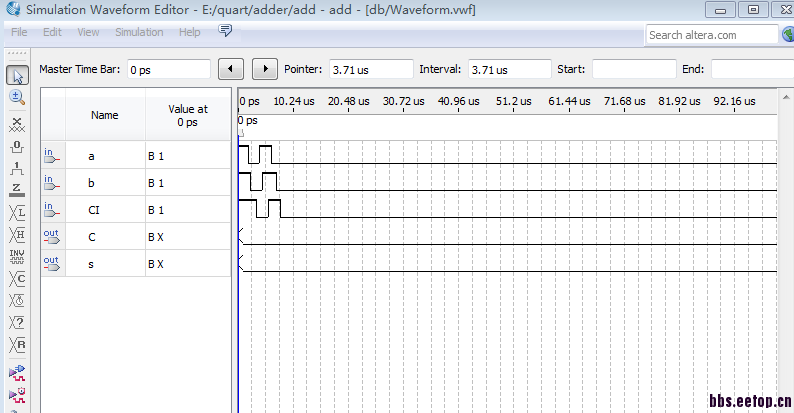Open the Simulation menu

[x=139, y=32]
